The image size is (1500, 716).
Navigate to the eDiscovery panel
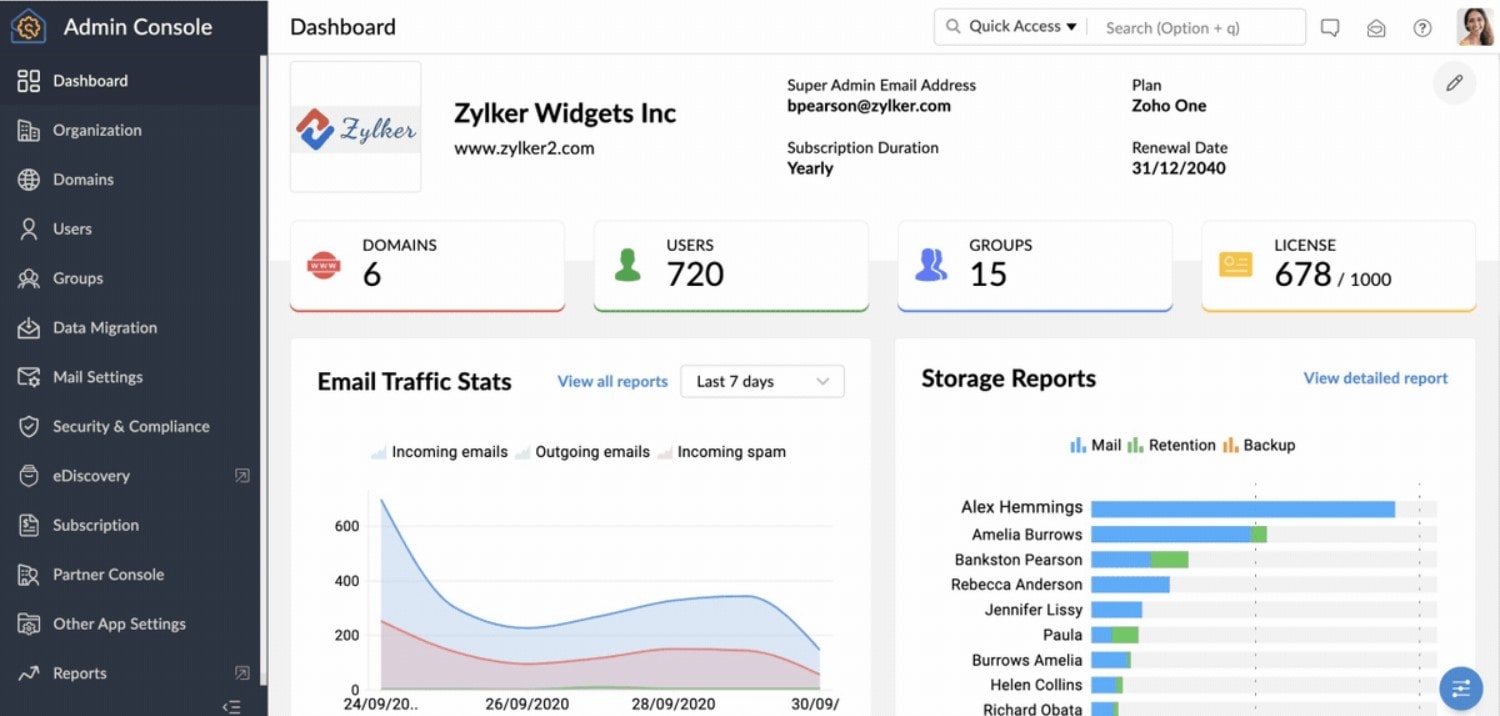89,476
